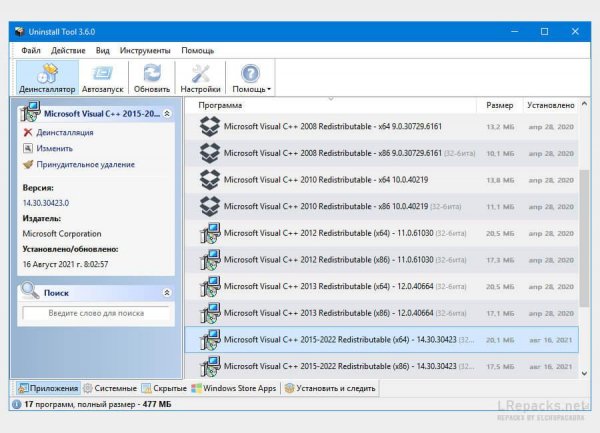Click the Деинсталляция link in side panel

coord(65,132)
